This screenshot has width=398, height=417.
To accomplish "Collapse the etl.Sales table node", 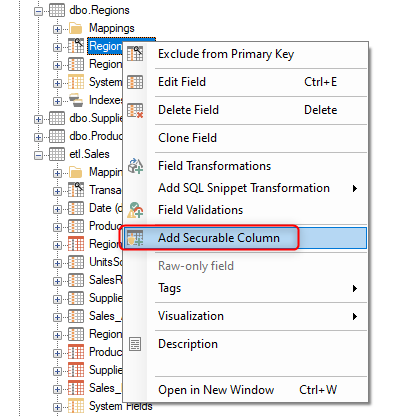I will click(39, 155).
